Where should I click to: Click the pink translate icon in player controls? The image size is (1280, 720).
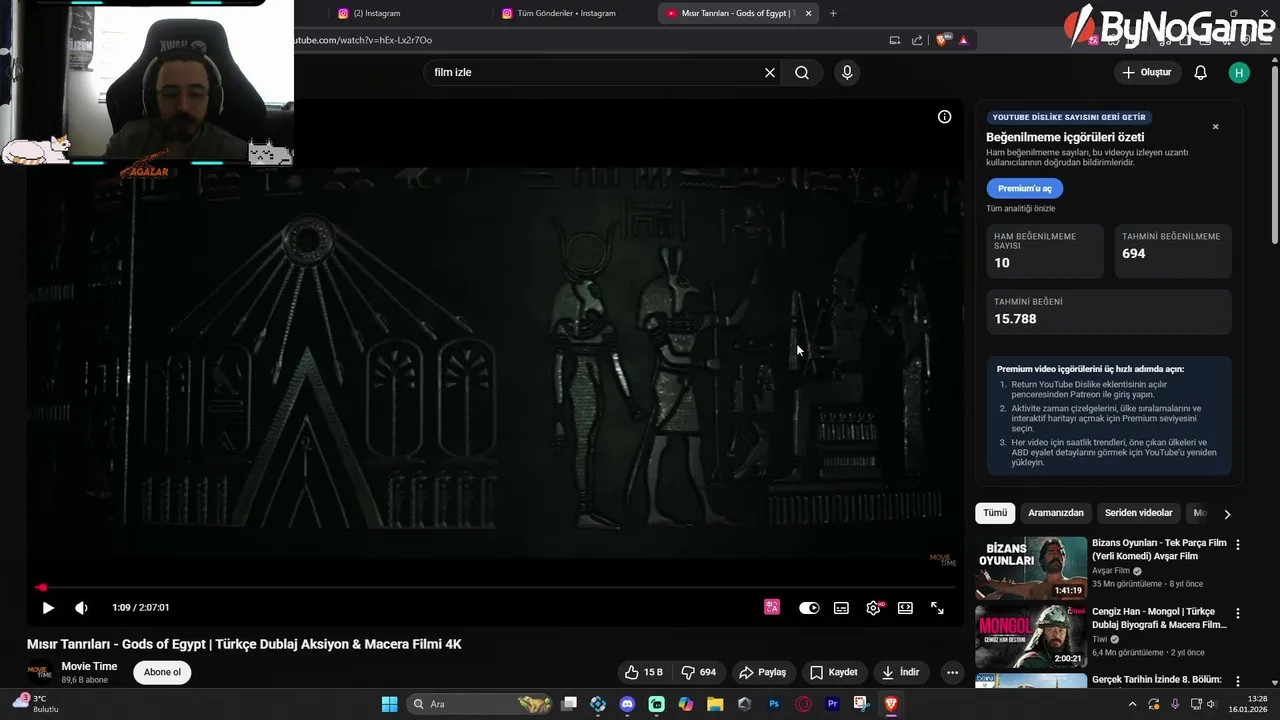[772, 607]
